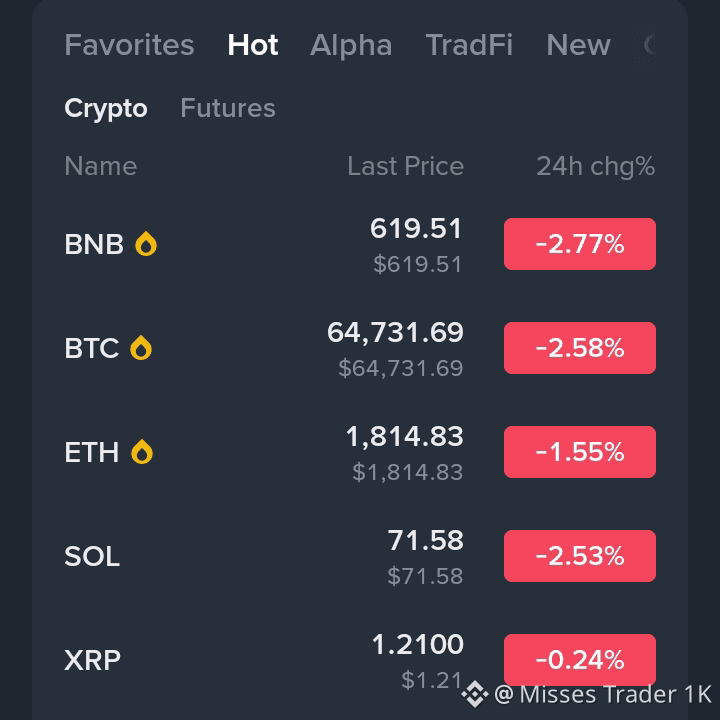Viewport: 720px width, 720px height.
Task: Open the Alpha tab
Action: click(351, 45)
